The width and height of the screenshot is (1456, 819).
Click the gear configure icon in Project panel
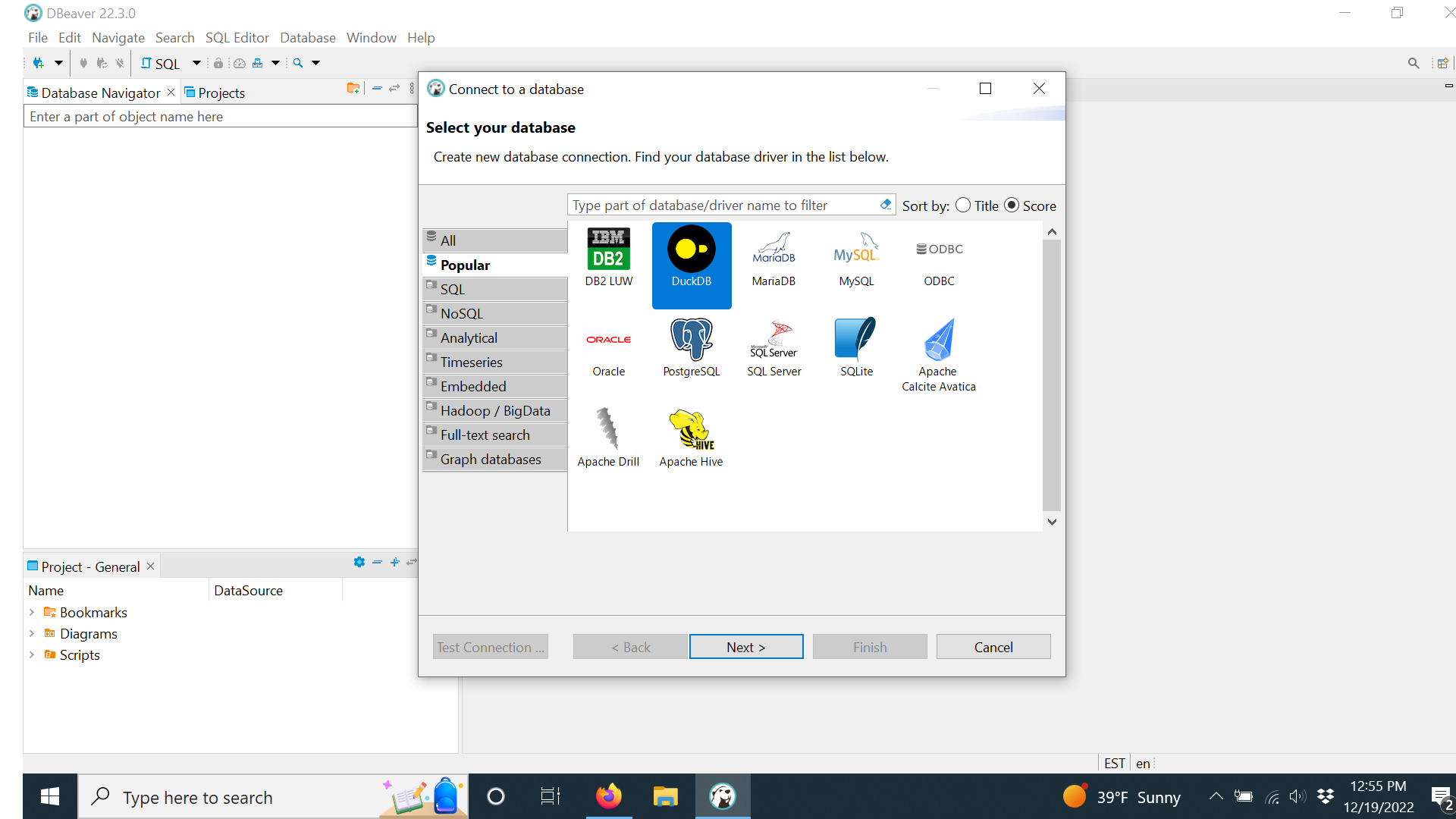click(x=359, y=562)
